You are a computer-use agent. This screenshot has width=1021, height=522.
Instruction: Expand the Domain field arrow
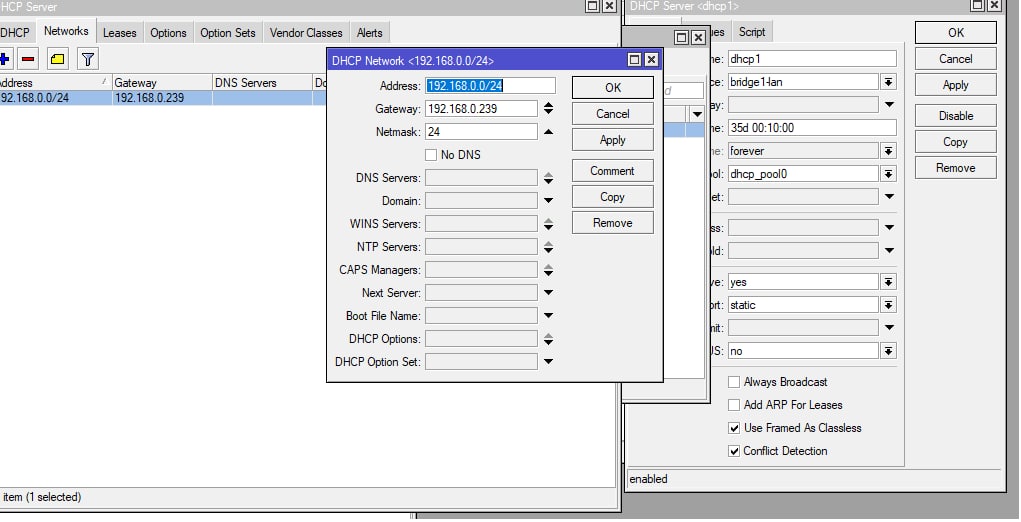pyautogui.click(x=548, y=200)
